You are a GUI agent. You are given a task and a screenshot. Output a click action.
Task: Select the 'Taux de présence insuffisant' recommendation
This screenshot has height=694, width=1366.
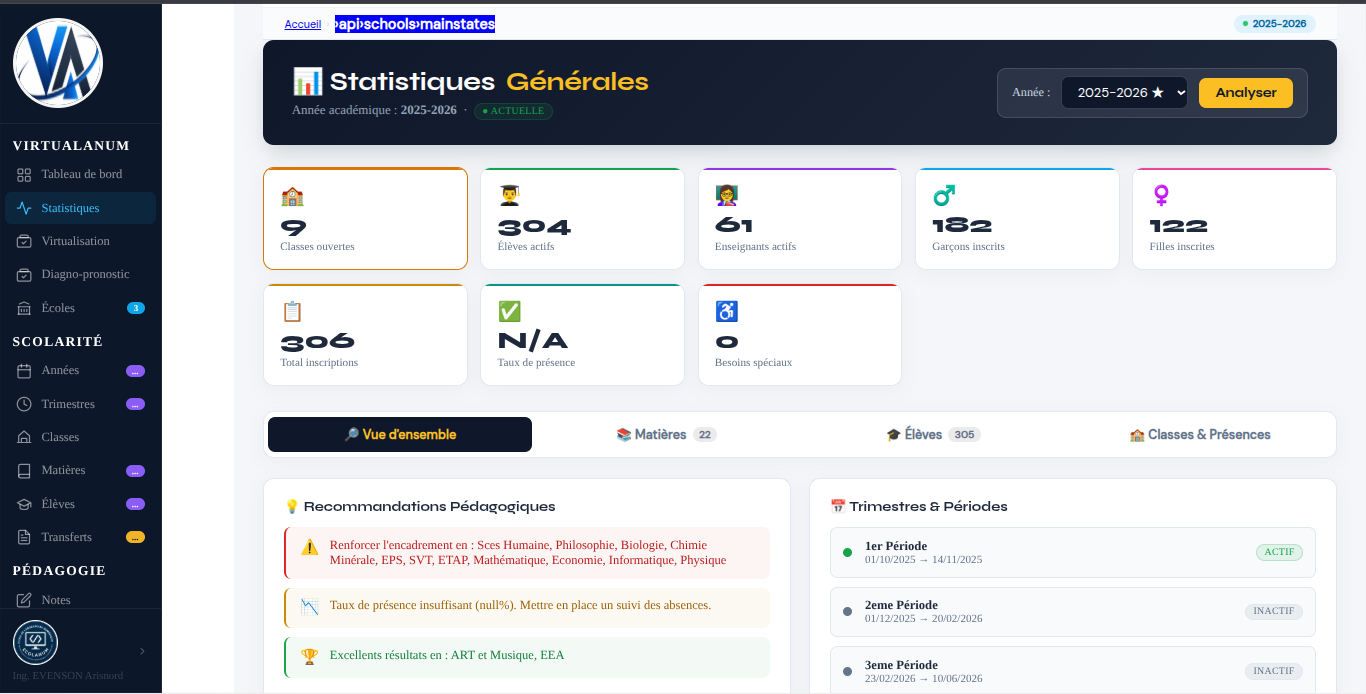(x=527, y=607)
